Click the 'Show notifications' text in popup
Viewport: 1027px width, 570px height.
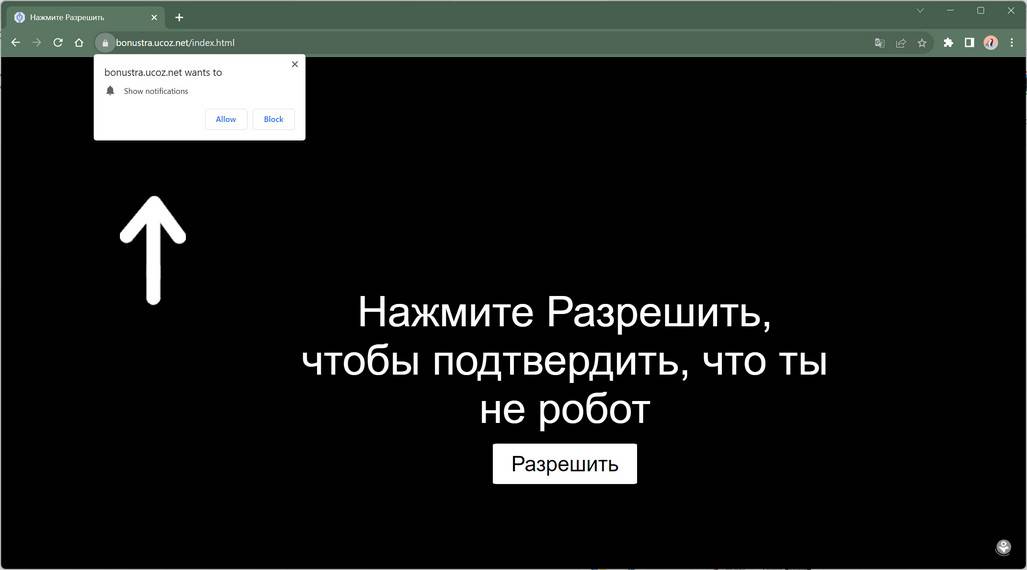click(x=156, y=91)
